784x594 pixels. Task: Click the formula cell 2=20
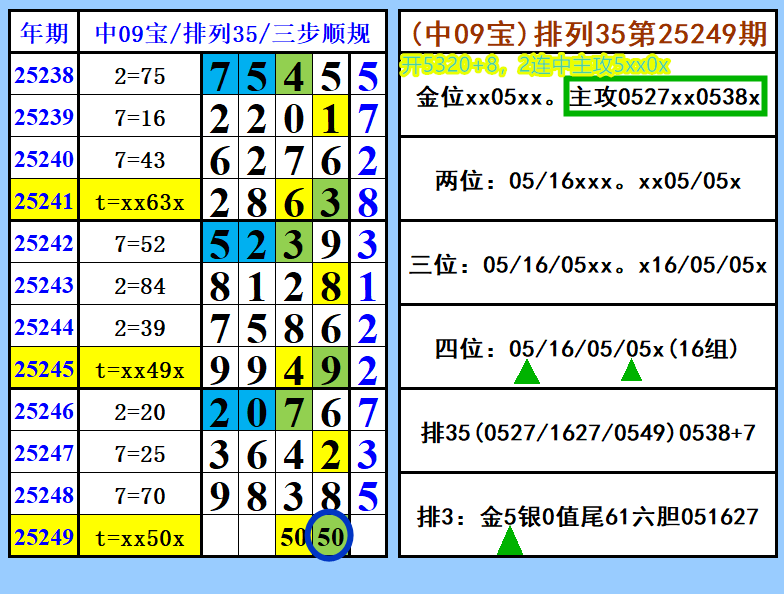(140, 411)
